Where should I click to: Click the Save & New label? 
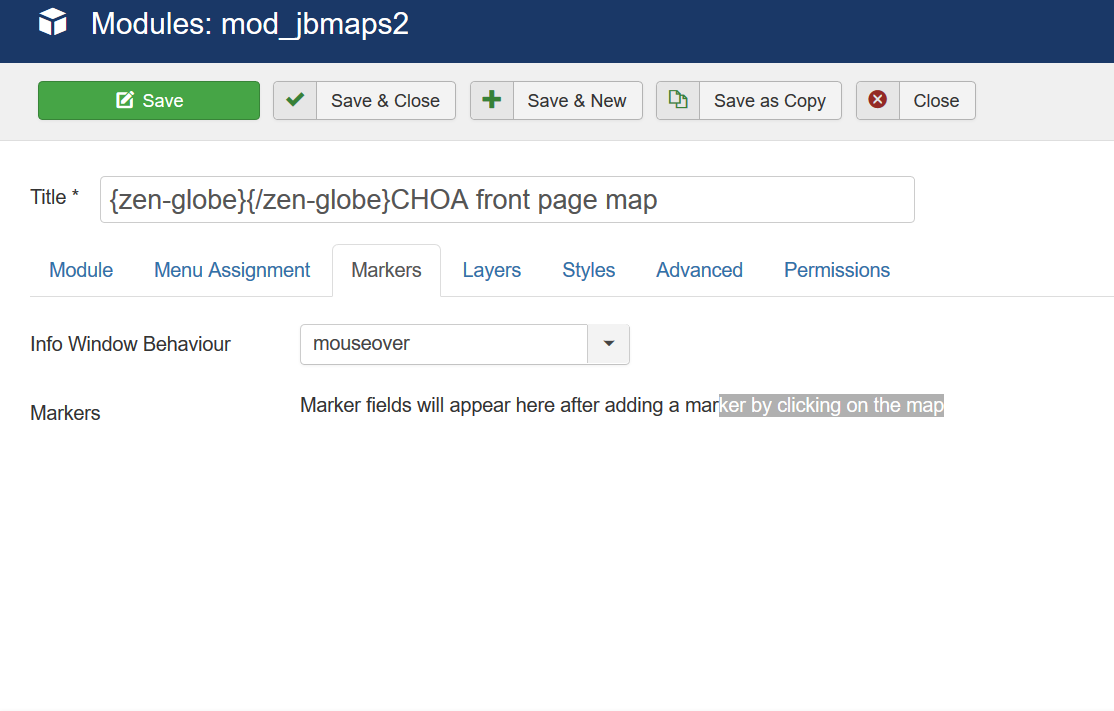577,101
